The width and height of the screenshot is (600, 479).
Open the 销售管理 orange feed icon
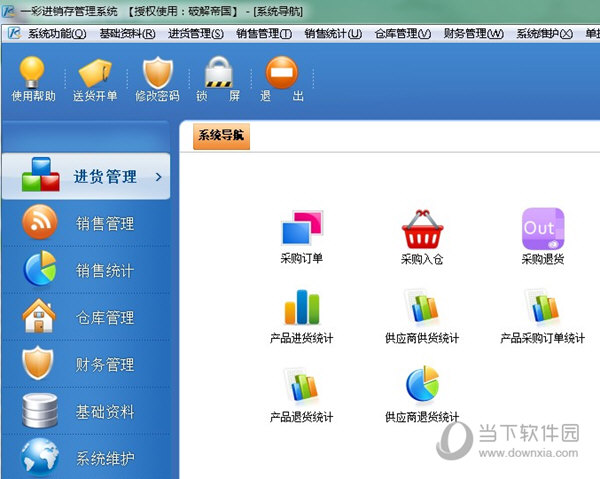40,222
